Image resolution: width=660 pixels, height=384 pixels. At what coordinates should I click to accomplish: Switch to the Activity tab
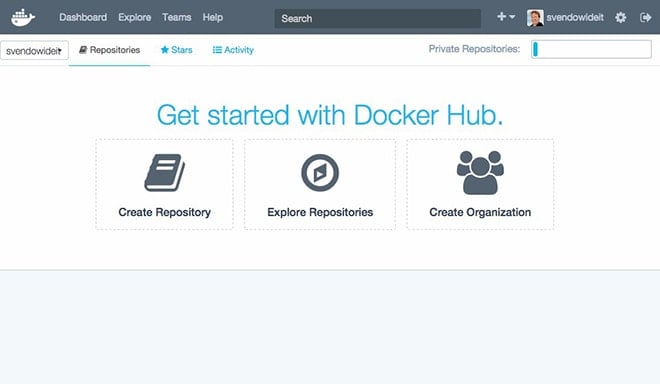(x=233, y=50)
